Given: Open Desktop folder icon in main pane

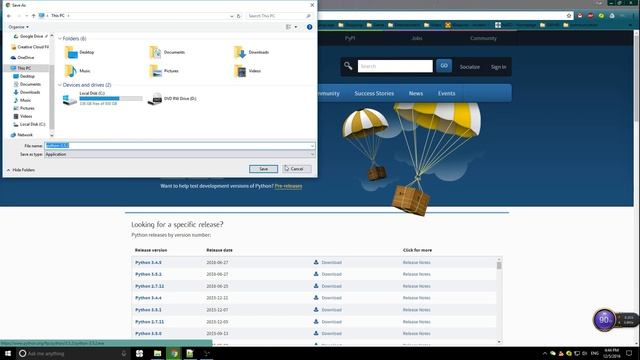Looking at the screenshot, I should [71, 52].
